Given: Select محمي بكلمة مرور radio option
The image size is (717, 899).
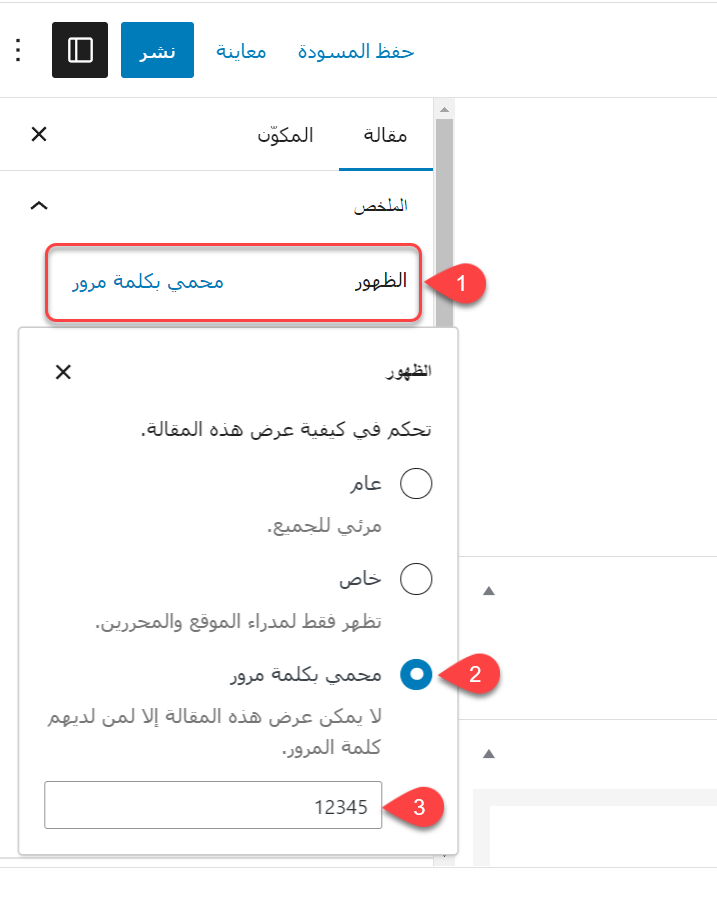Looking at the screenshot, I should point(415,674).
